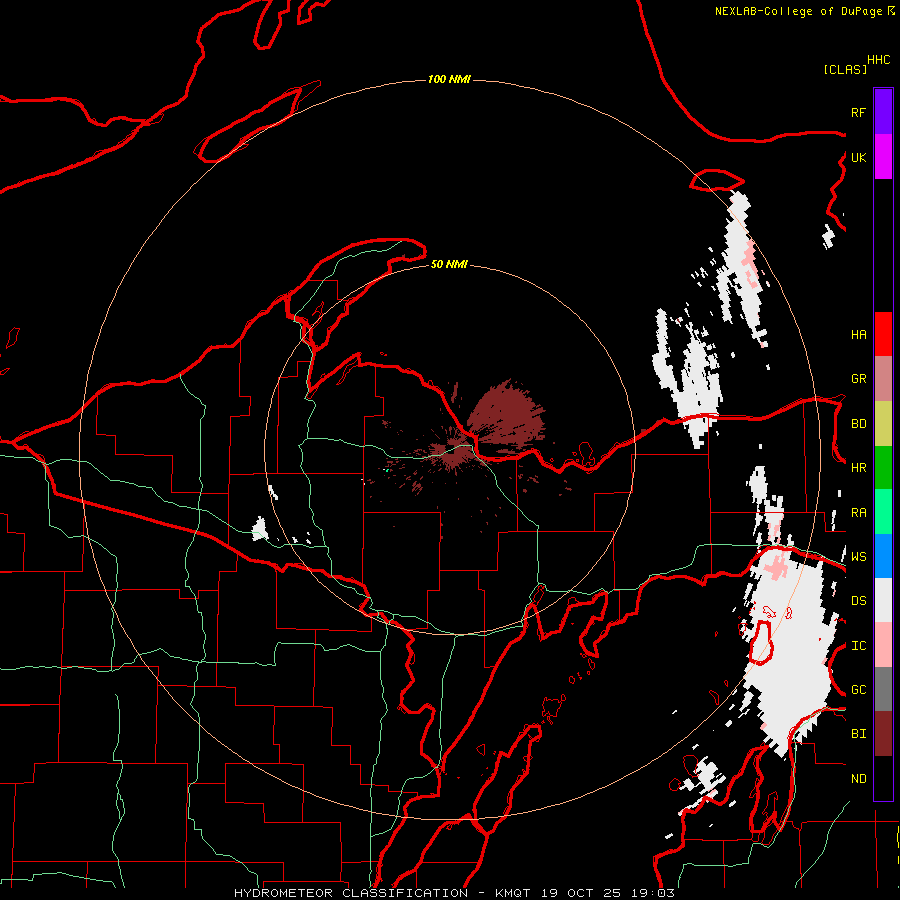This screenshot has height=900, width=900.
Task: Click the GR dusty-pink legend swatch
Action: pos(883,379)
